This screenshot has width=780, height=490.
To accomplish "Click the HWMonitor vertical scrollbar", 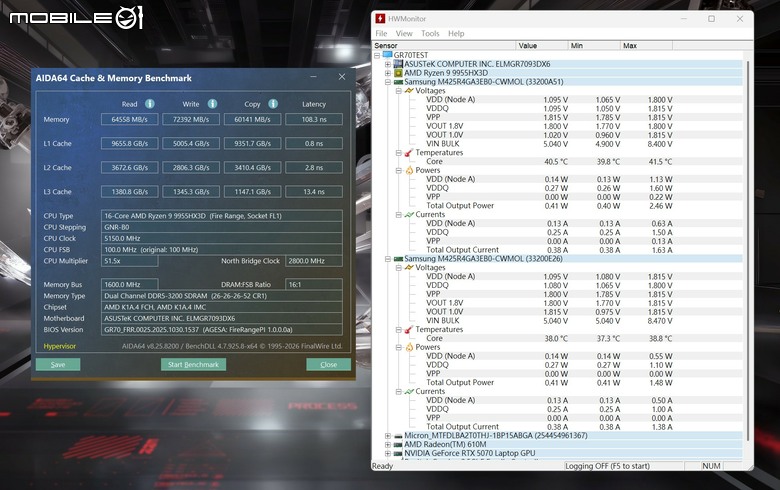I will tap(747, 249).
